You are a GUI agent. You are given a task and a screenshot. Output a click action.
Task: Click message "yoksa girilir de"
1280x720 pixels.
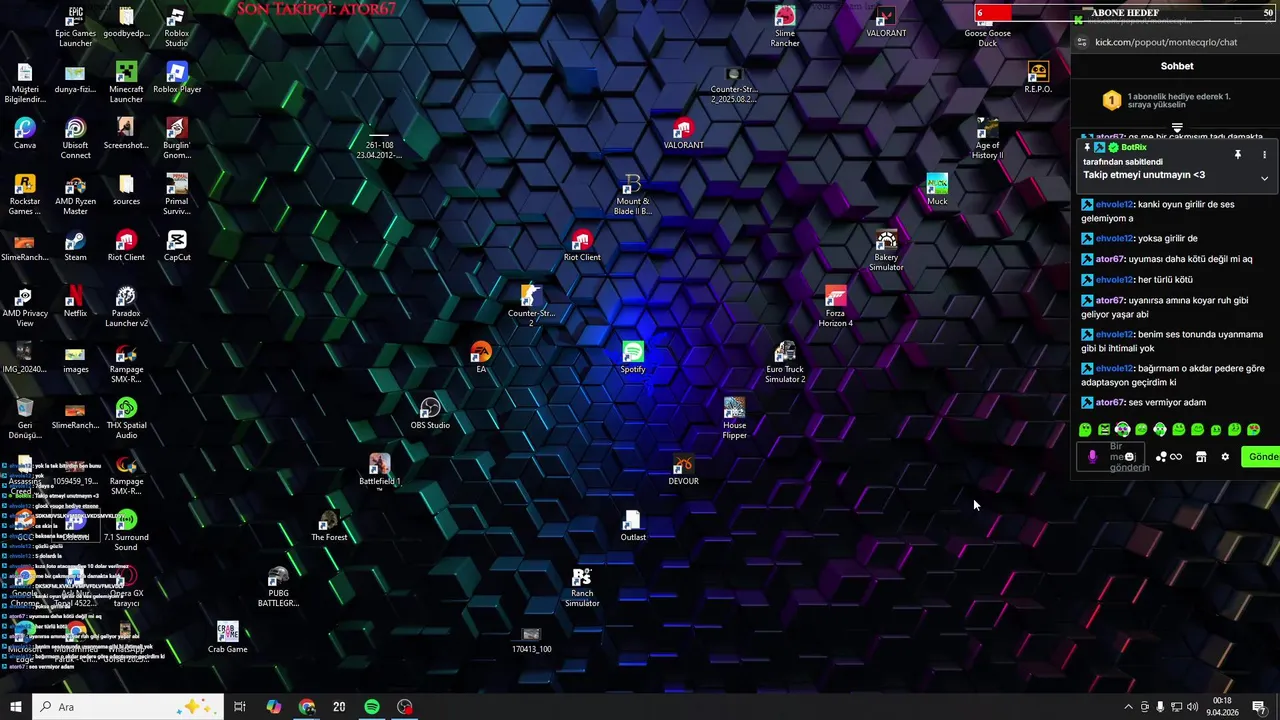pyautogui.click(x=1167, y=238)
